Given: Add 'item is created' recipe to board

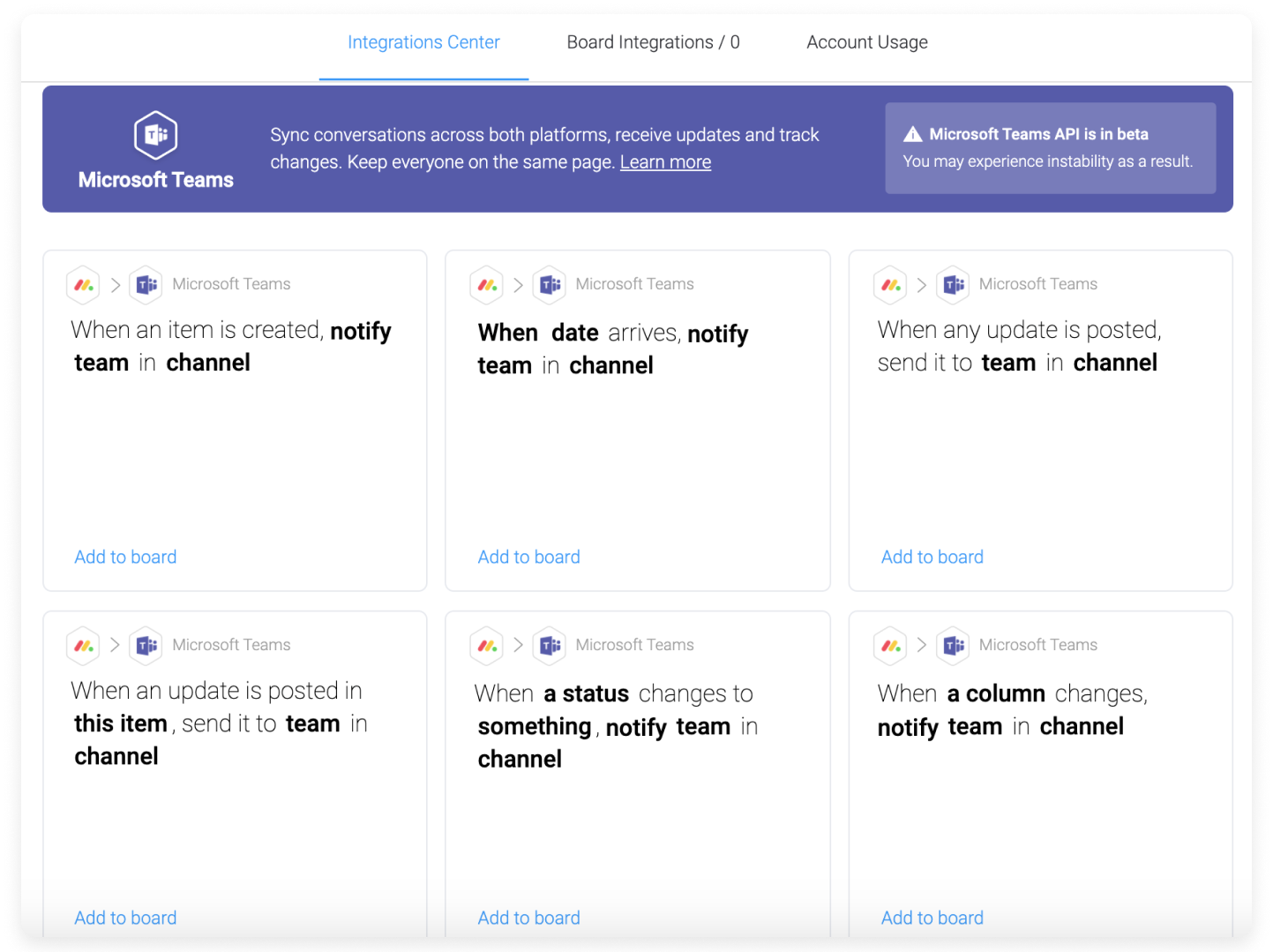Looking at the screenshot, I should pyautogui.click(x=125, y=557).
